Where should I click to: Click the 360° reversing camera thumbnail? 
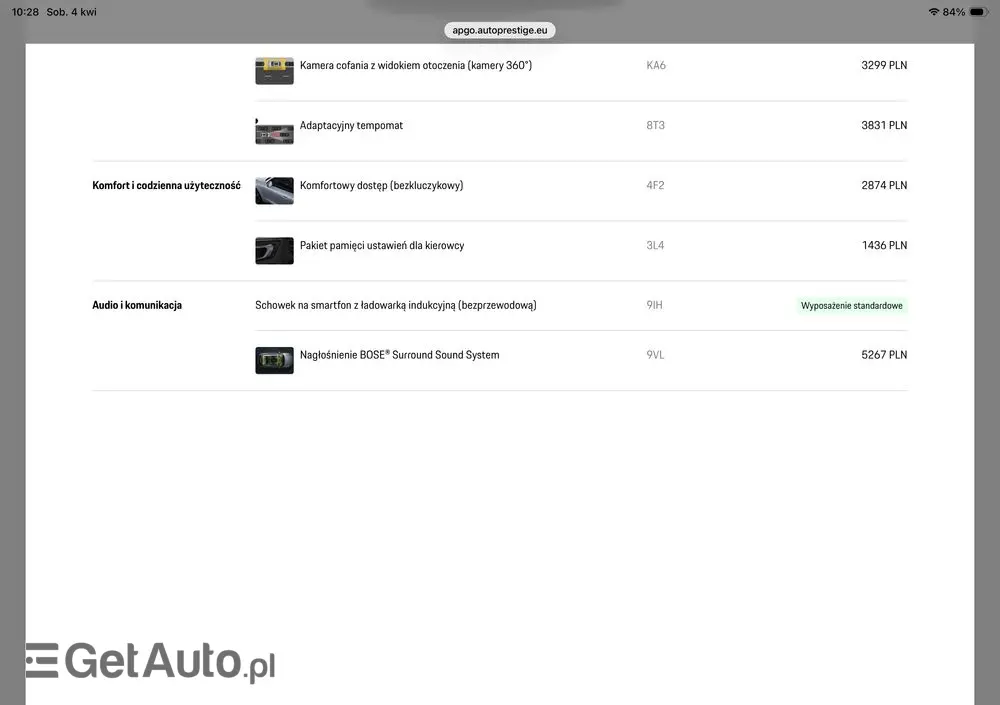pyautogui.click(x=274, y=70)
